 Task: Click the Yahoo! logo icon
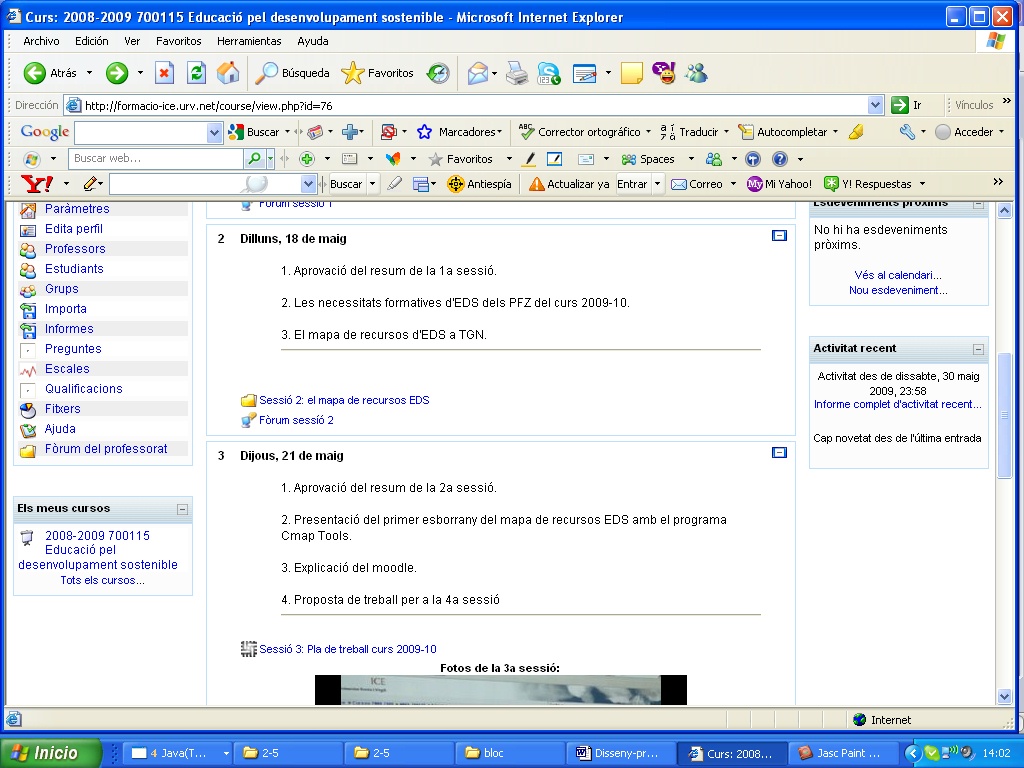37,184
